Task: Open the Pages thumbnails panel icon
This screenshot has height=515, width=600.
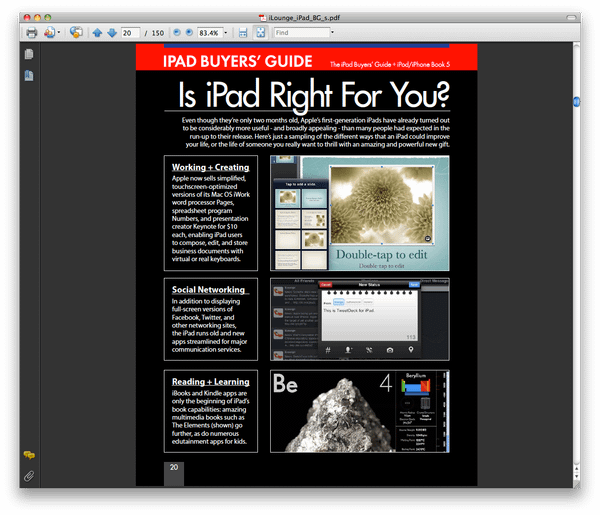Action: [29, 54]
